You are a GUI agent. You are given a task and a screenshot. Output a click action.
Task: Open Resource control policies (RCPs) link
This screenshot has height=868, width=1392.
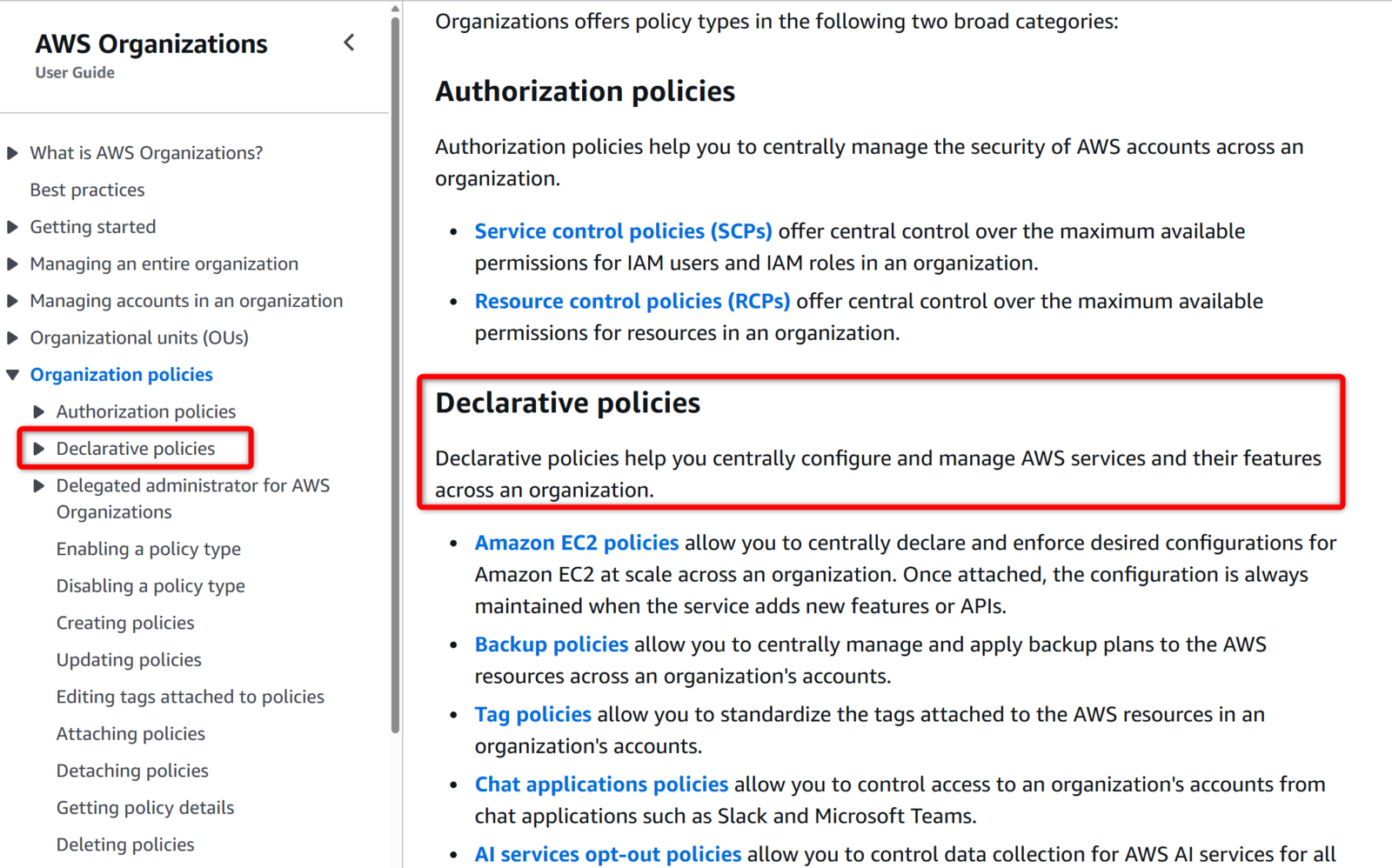click(x=632, y=301)
